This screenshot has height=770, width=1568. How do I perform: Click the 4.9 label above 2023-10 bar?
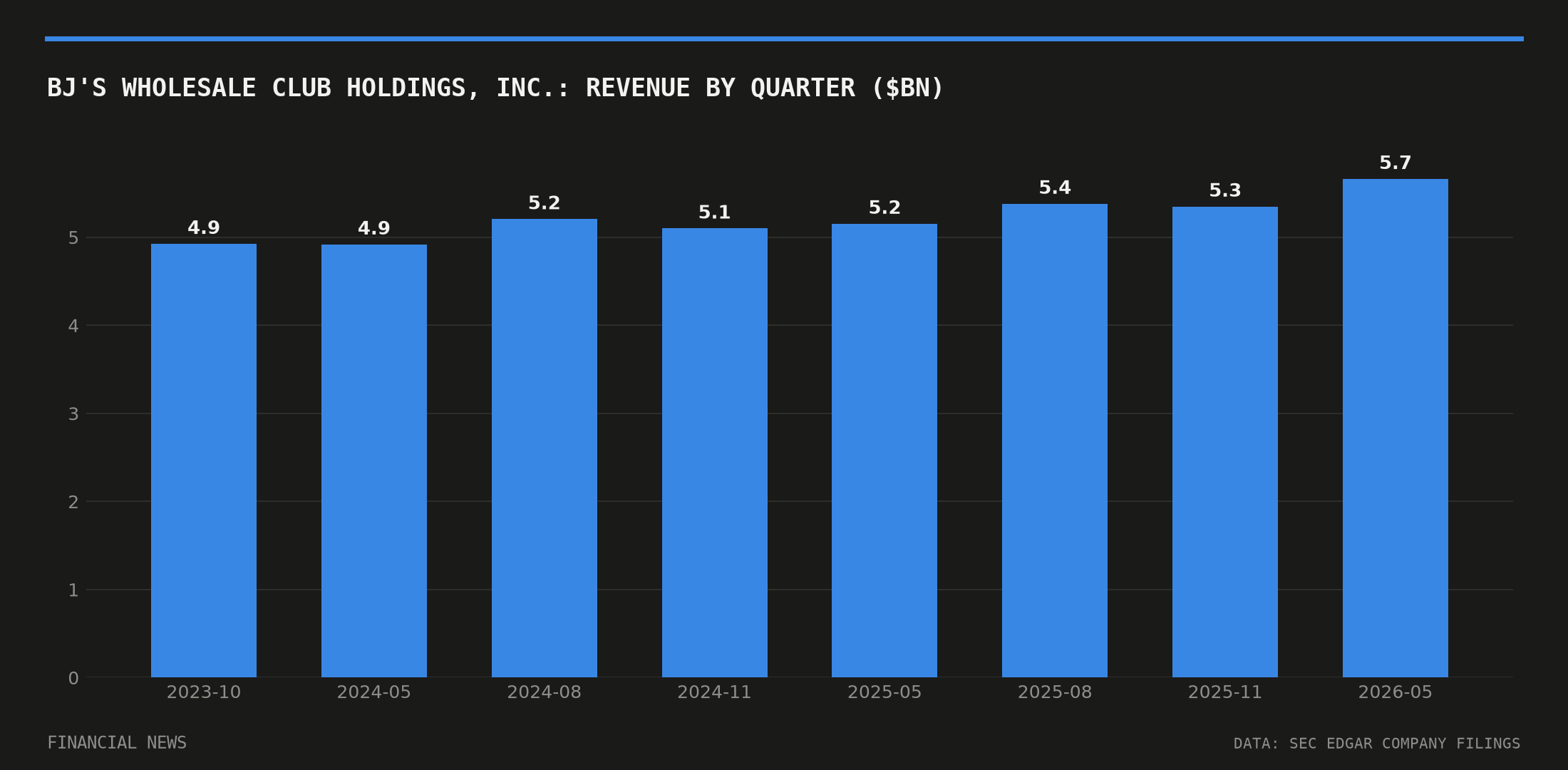pos(204,228)
